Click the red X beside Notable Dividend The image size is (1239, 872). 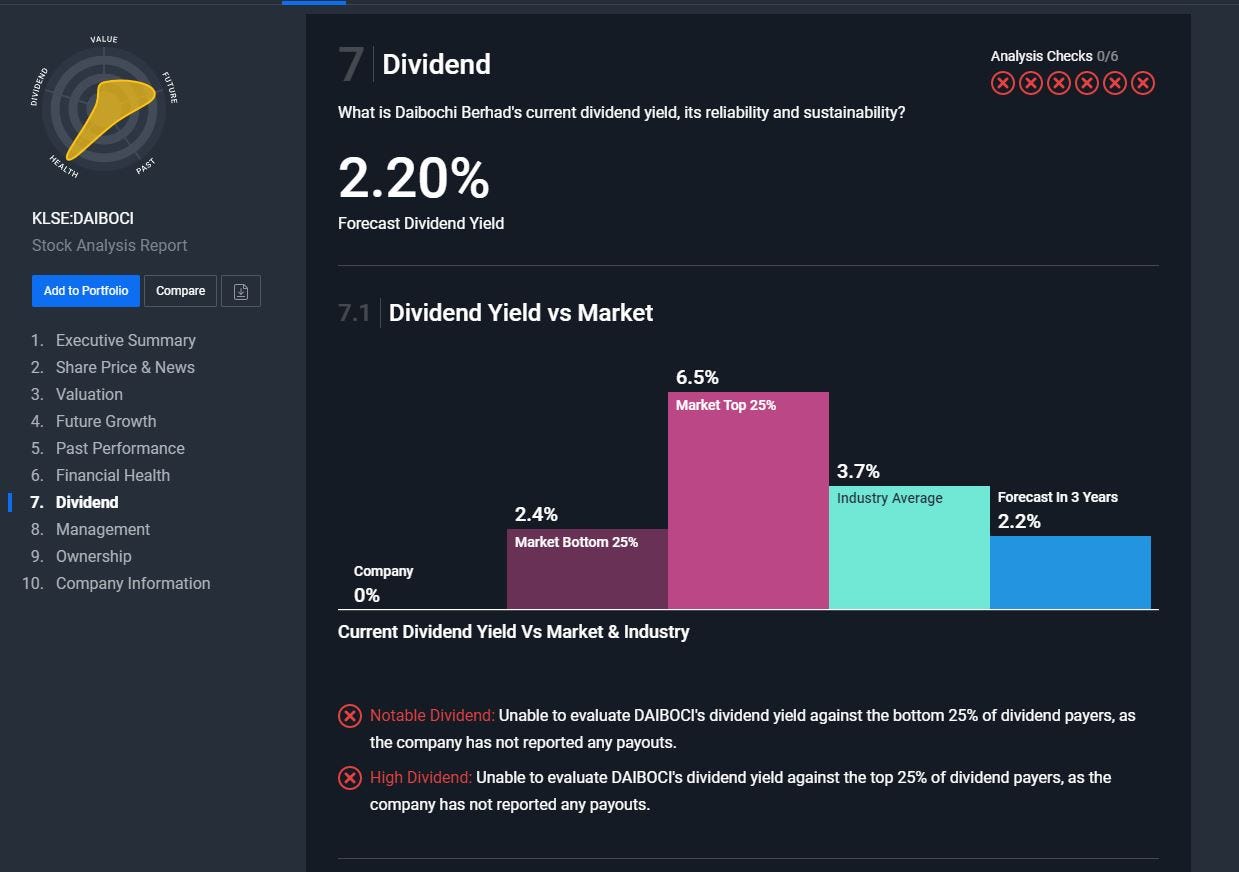point(349,716)
